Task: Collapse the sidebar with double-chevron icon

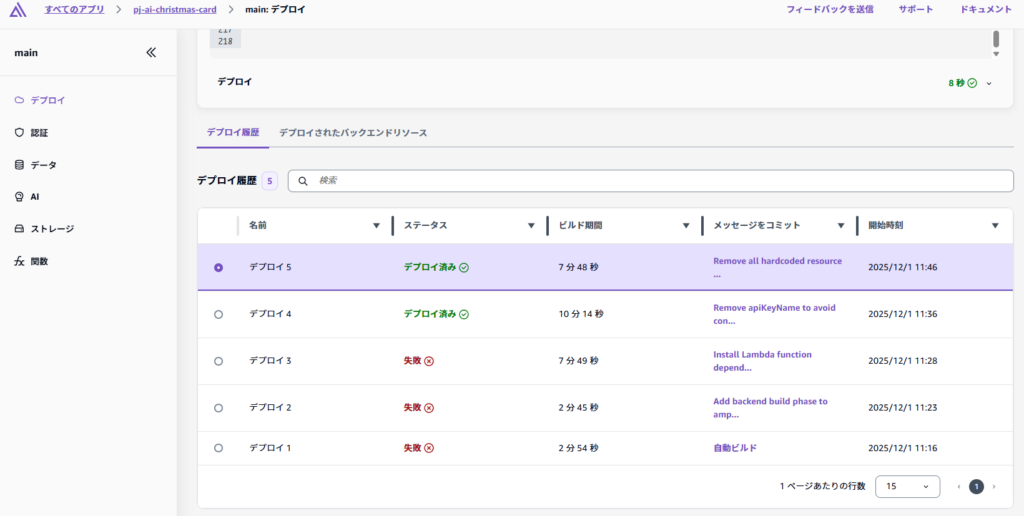Action: click(151, 53)
